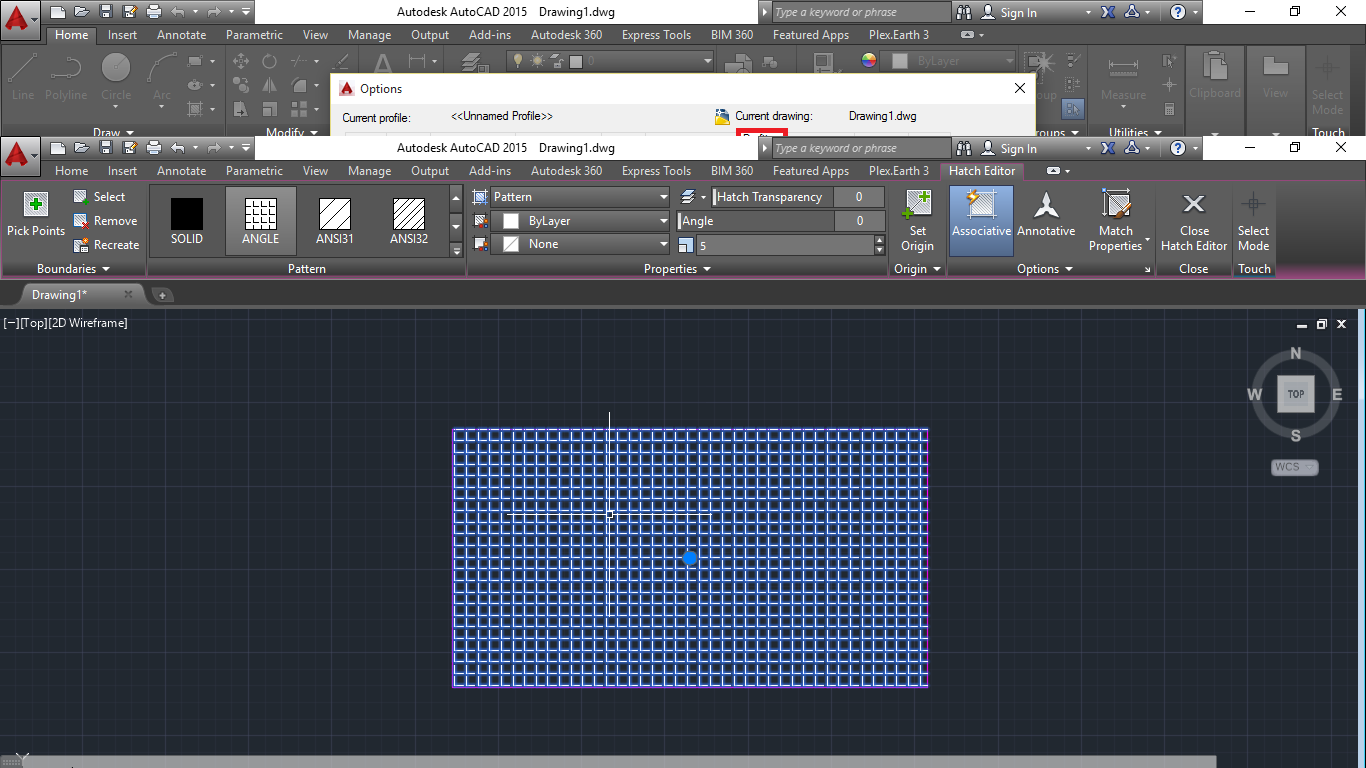Open the hatch type Pattern dropdown
The width and height of the screenshot is (1366, 768).
578,197
